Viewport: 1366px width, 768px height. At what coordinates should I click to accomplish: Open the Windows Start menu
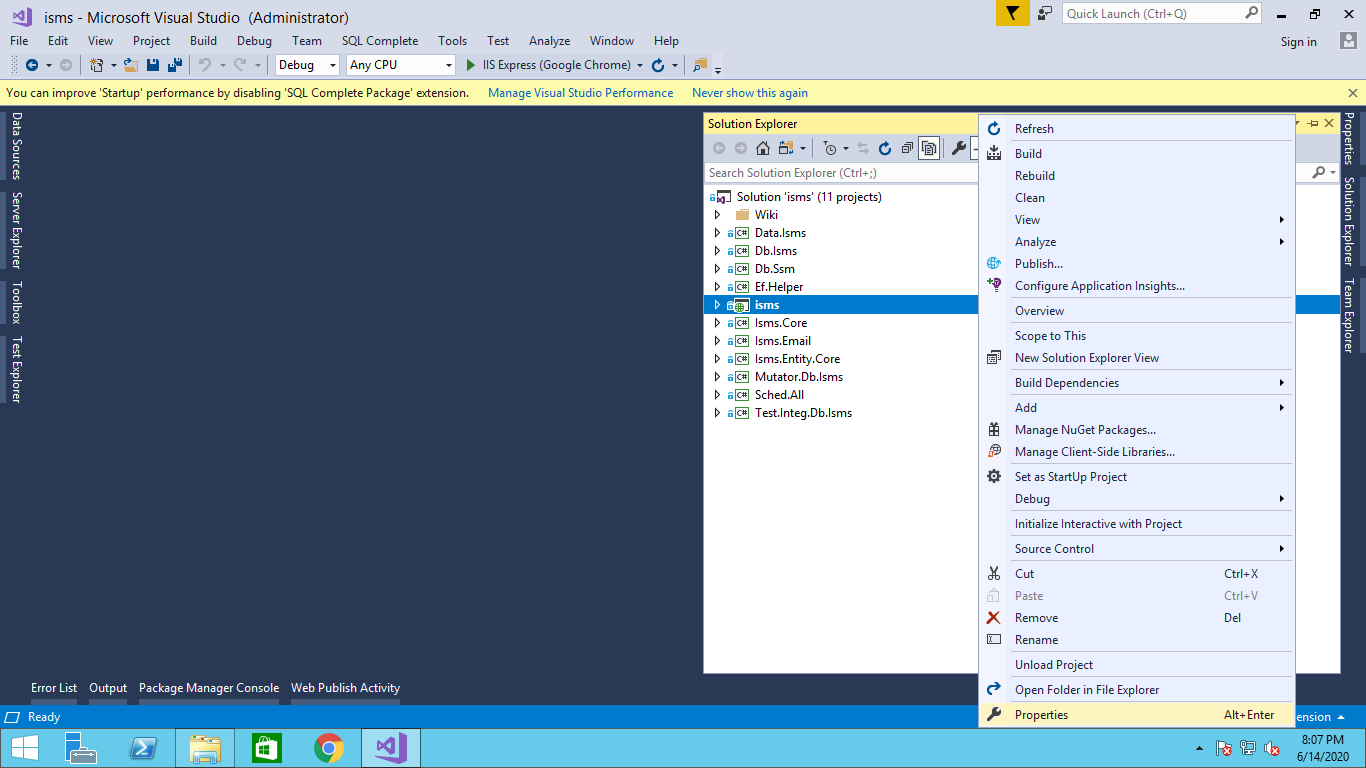(x=25, y=748)
